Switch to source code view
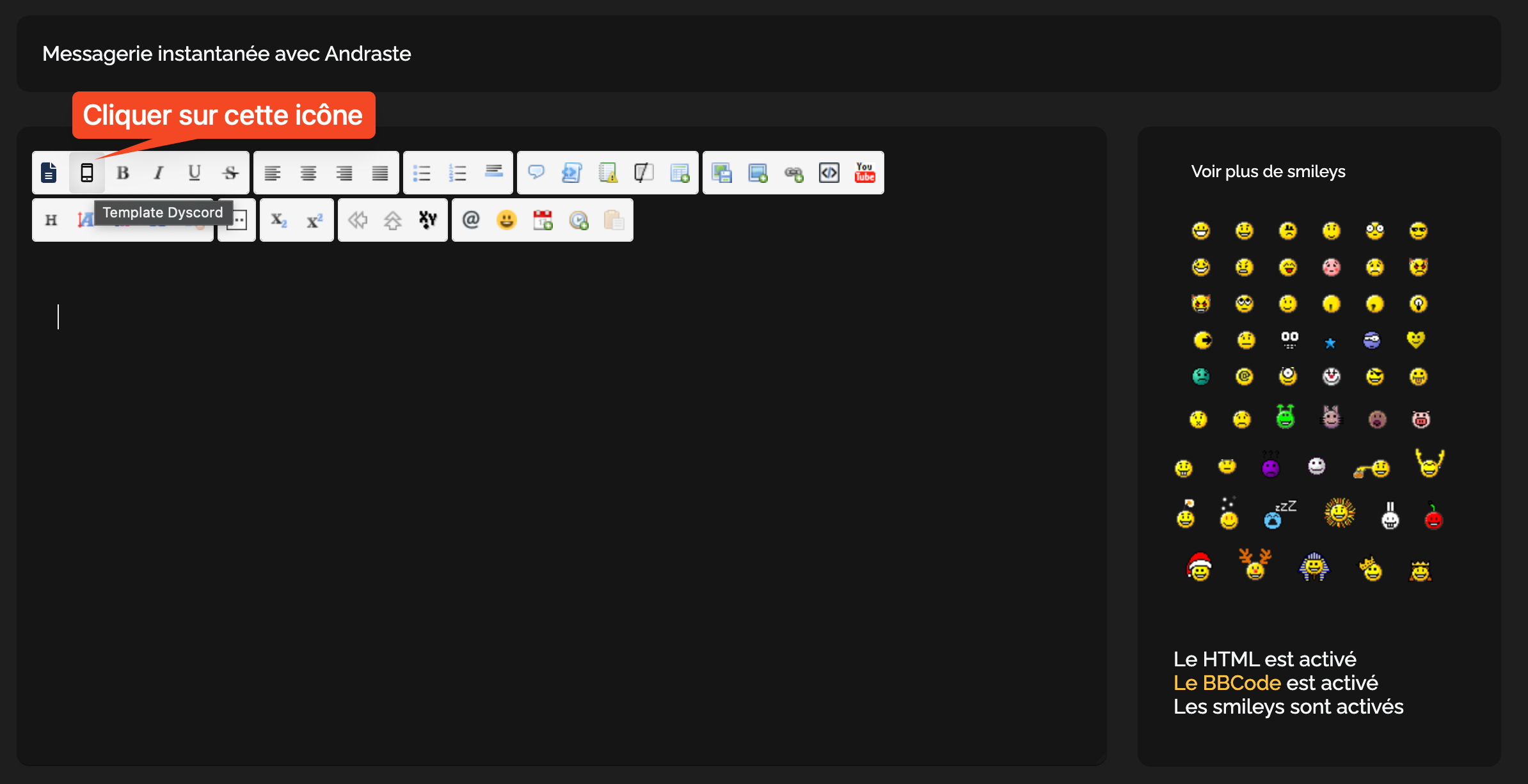This screenshot has height=784, width=1528. coord(829,173)
